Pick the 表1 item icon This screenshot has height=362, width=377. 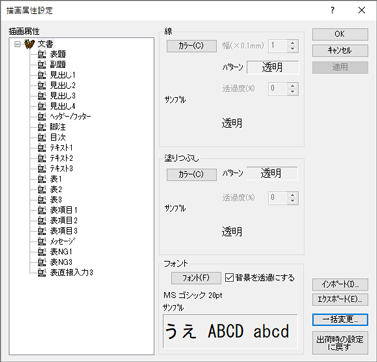42,179
